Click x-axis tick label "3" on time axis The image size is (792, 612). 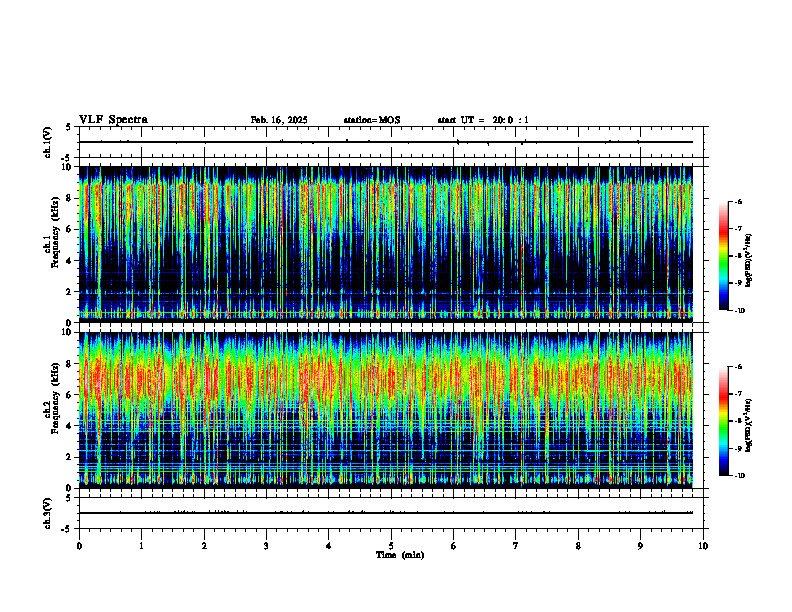pos(266,546)
